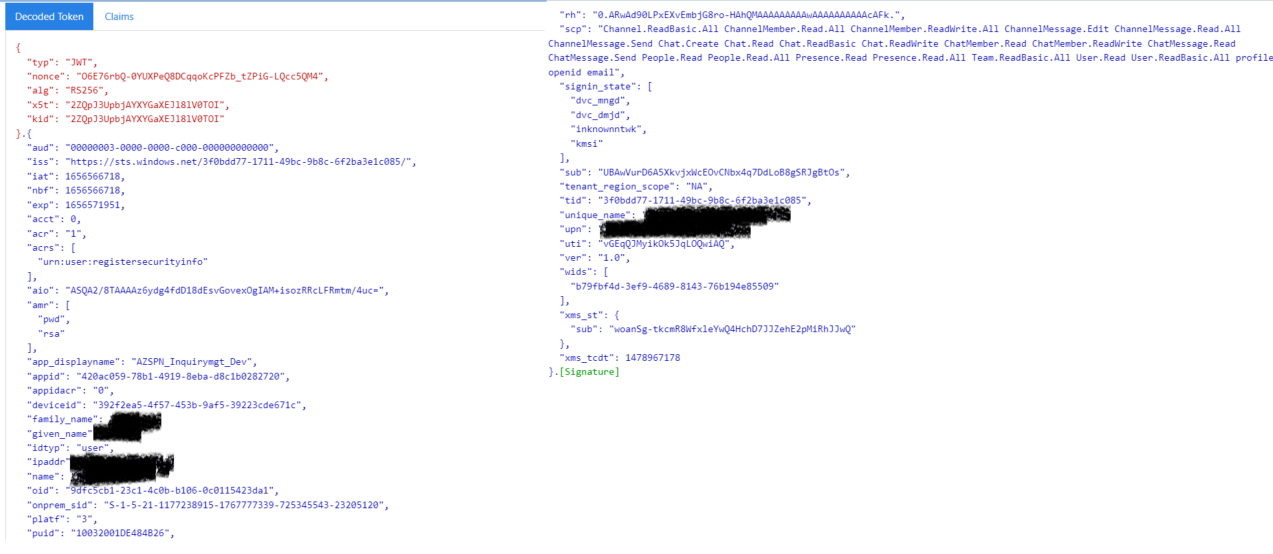This screenshot has width=1273, height=554.
Task: Click the "pwd" amr entry
Action: tap(51, 318)
